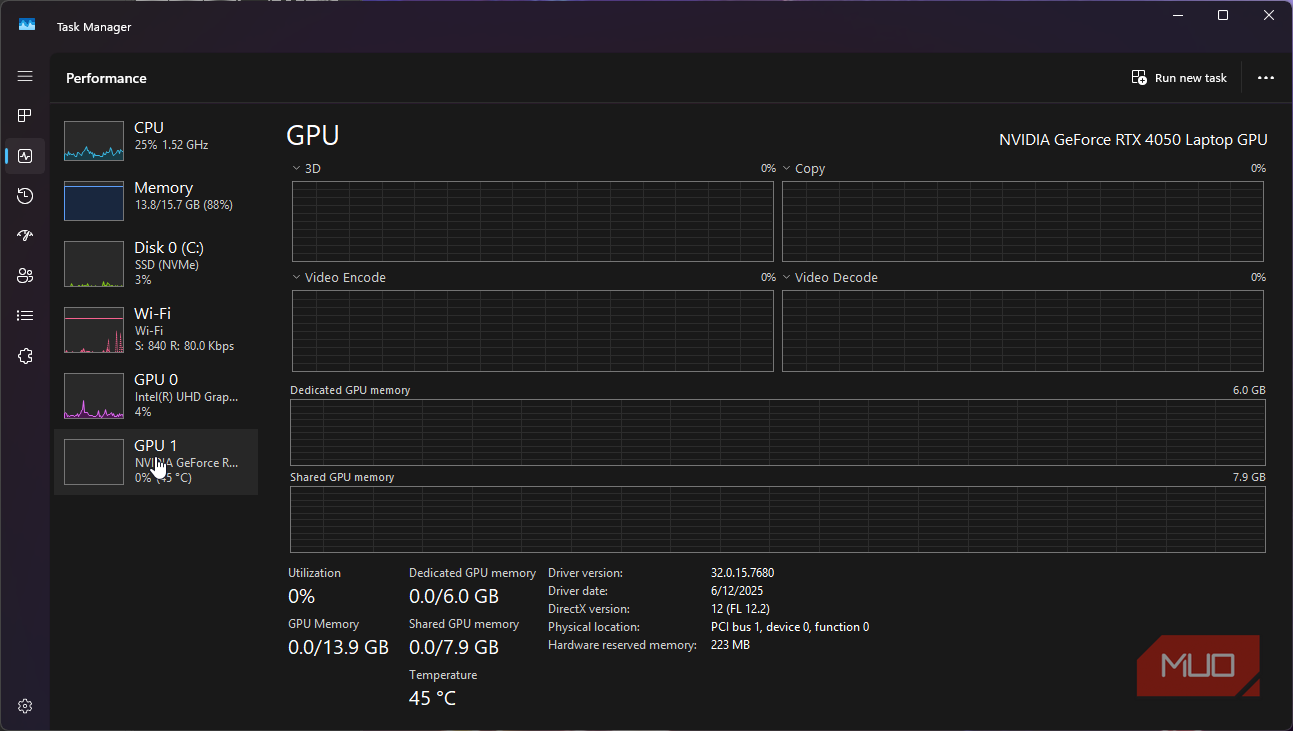Viewport: 1293px width, 731px height.
Task: Click the NVIDIA GeForce RTX 4050 Laptop GPU title
Action: [x=1133, y=140]
